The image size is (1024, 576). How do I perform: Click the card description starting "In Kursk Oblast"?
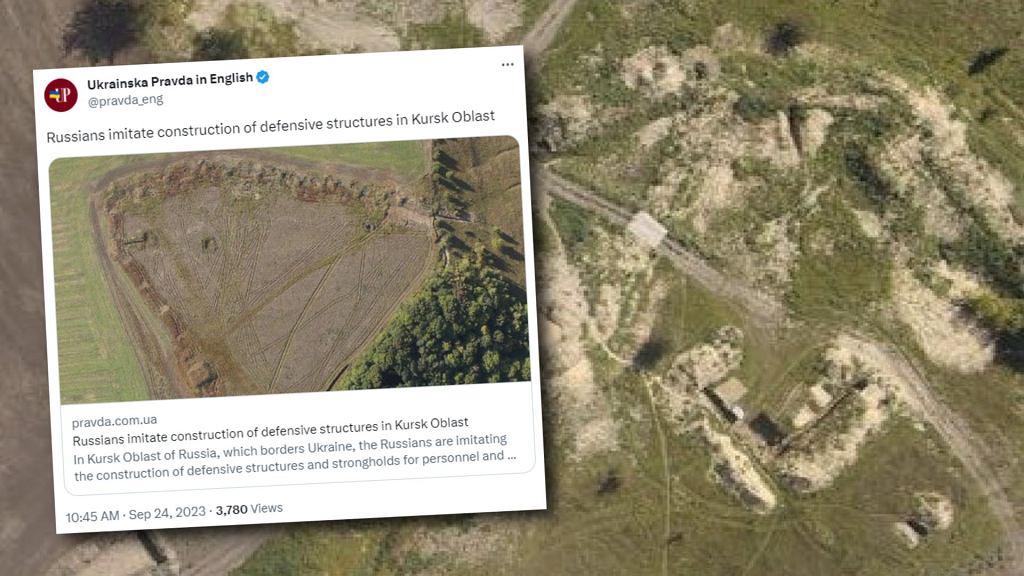[x=295, y=457]
